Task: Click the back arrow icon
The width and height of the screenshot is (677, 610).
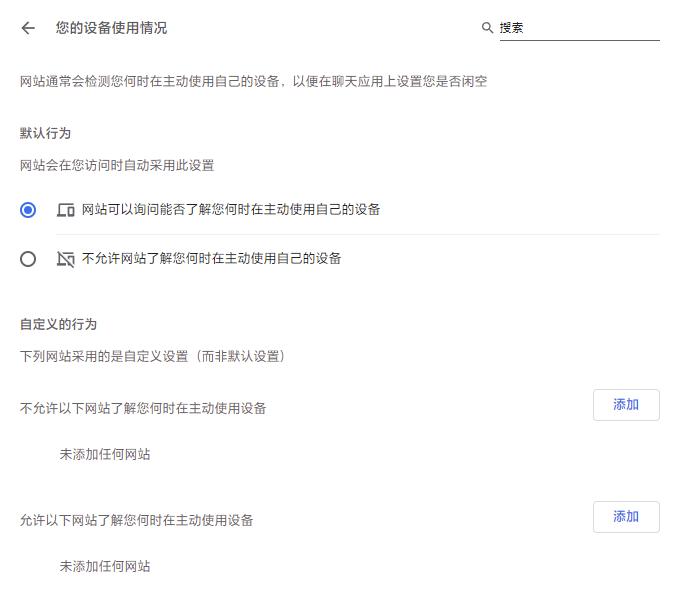Action: [x=28, y=28]
